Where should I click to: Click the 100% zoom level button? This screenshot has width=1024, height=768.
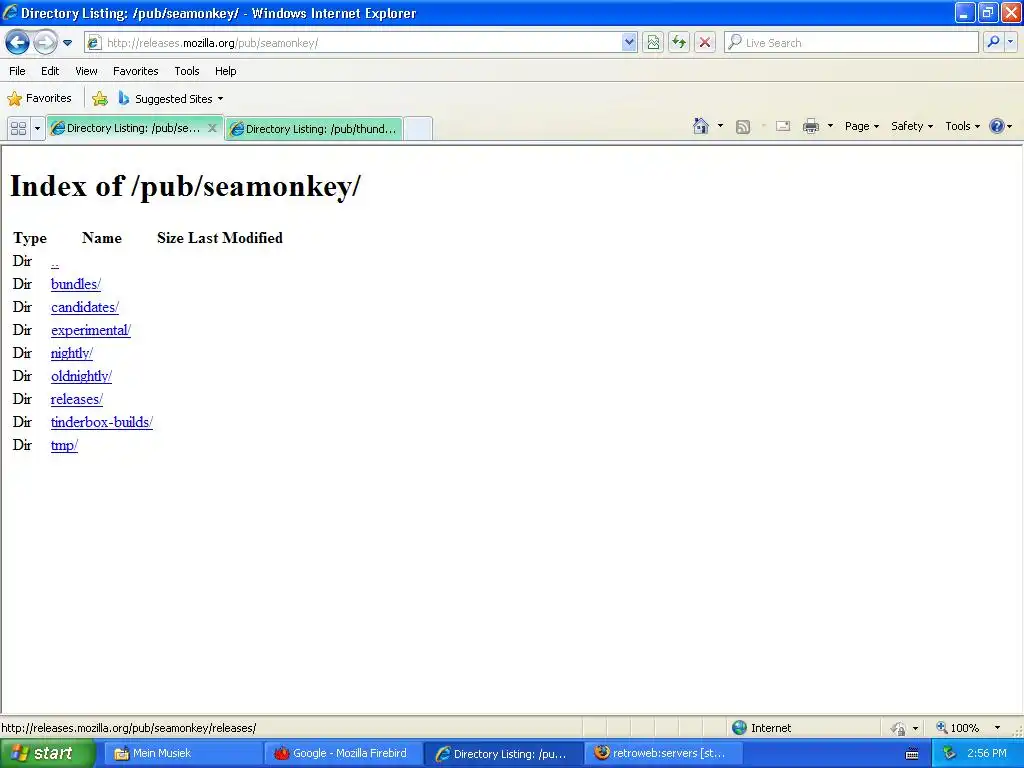click(958, 728)
